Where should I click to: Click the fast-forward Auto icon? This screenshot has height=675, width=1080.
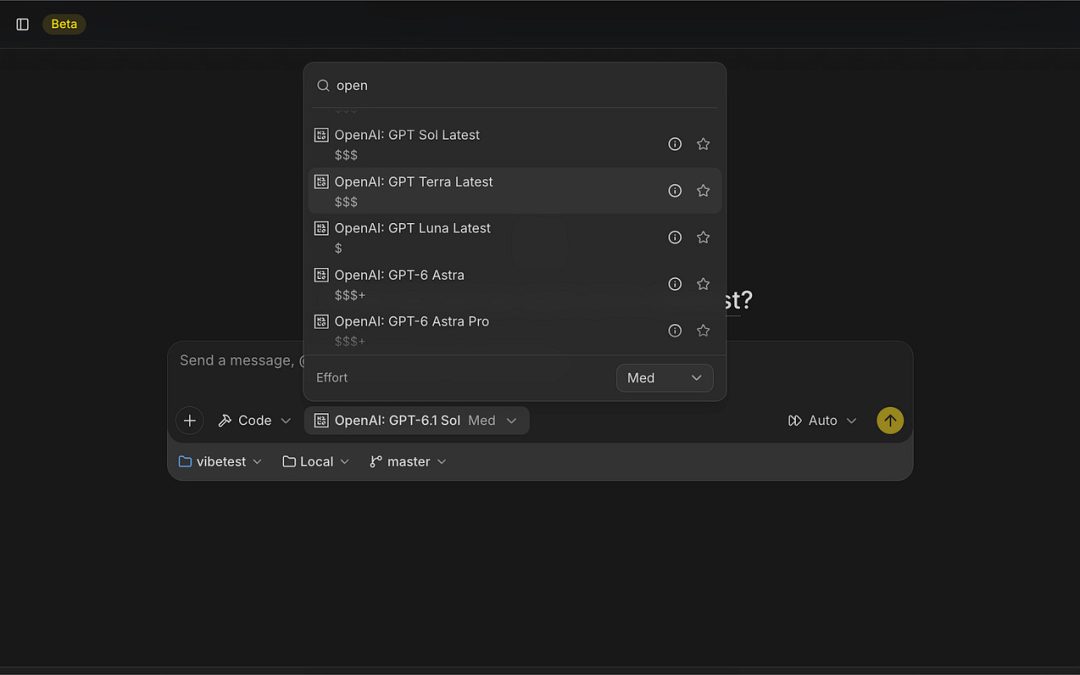(795, 421)
